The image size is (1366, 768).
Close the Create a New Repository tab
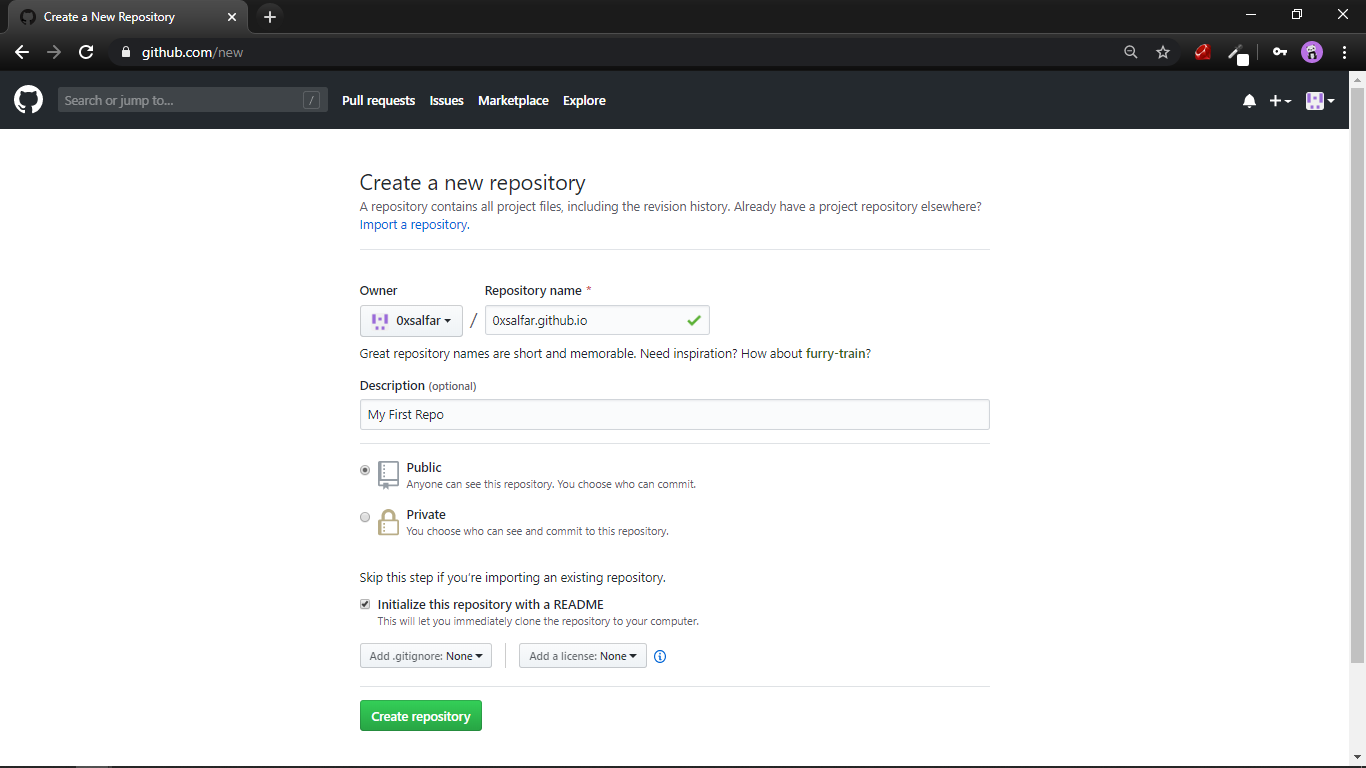(x=232, y=17)
